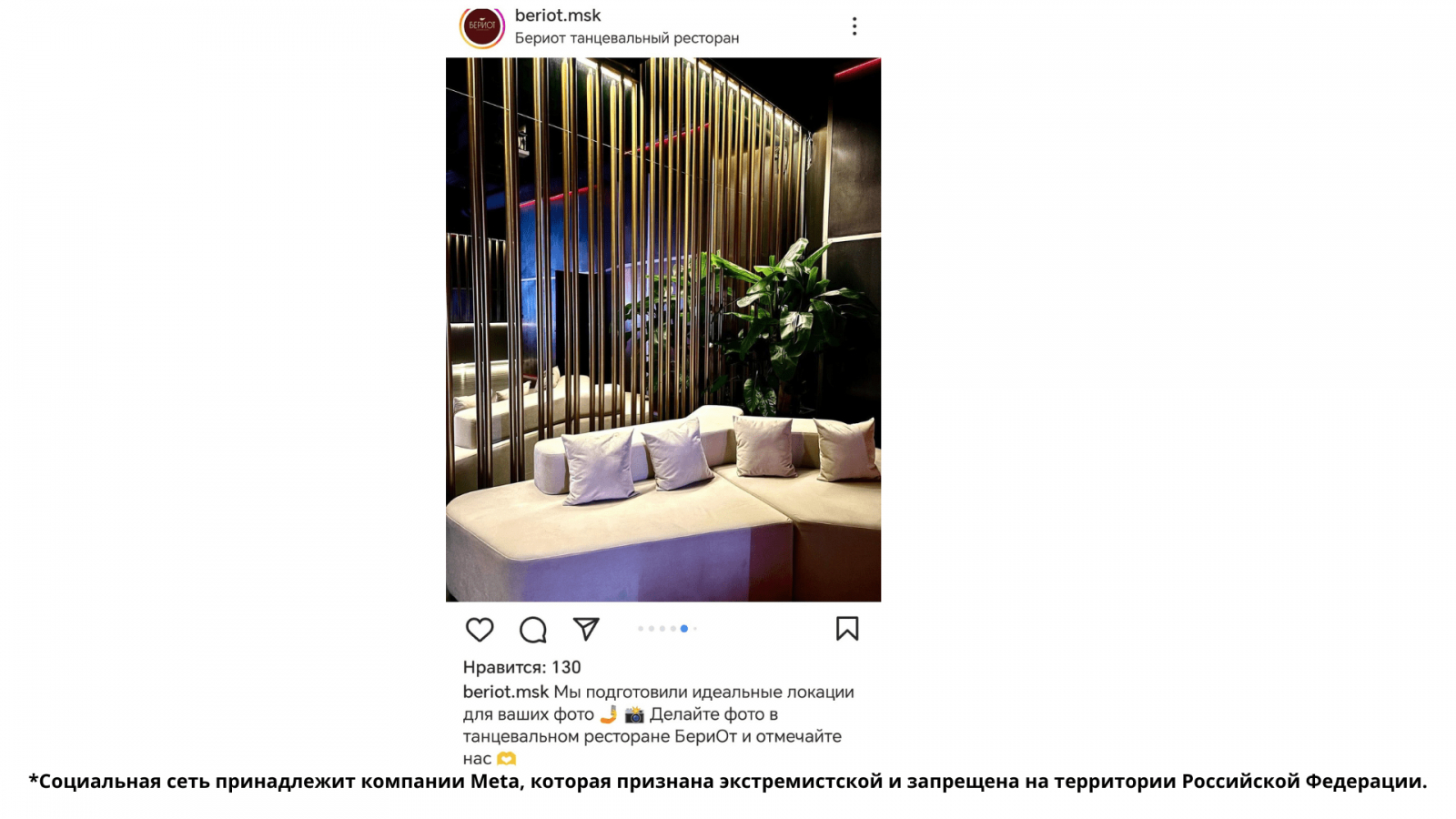The image size is (1456, 819).
Task: Open location Бериот танцевальный ресторан
Action: [627, 38]
